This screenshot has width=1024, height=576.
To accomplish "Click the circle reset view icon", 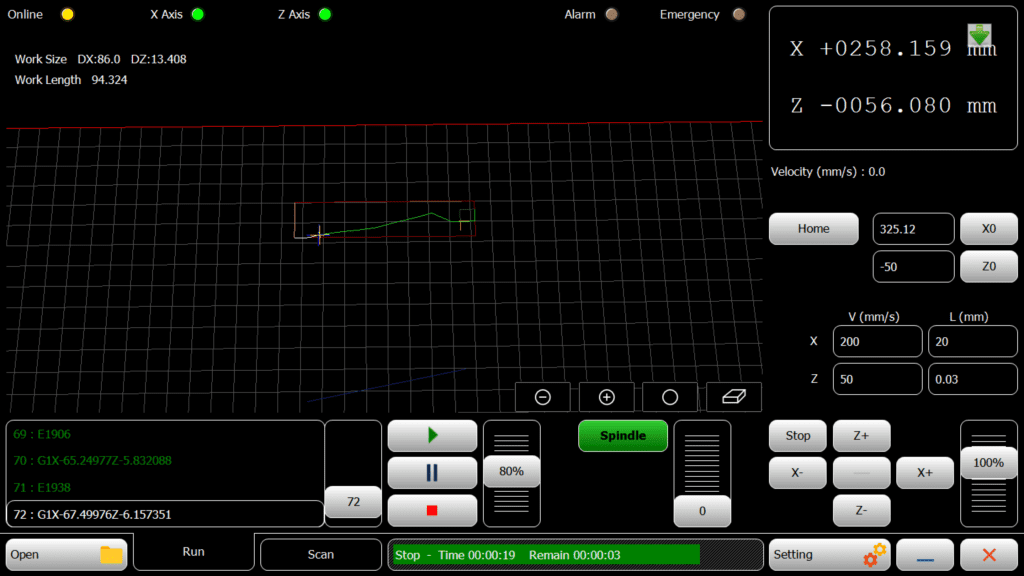I will coord(669,397).
